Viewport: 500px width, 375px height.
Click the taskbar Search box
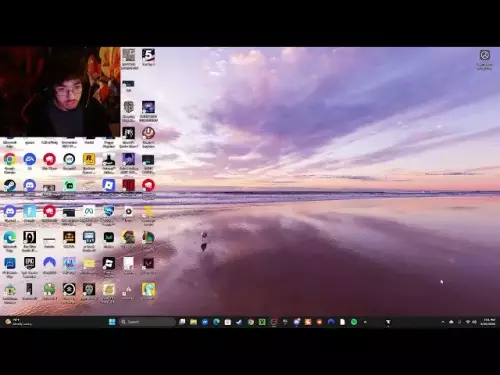pyautogui.click(x=147, y=322)
